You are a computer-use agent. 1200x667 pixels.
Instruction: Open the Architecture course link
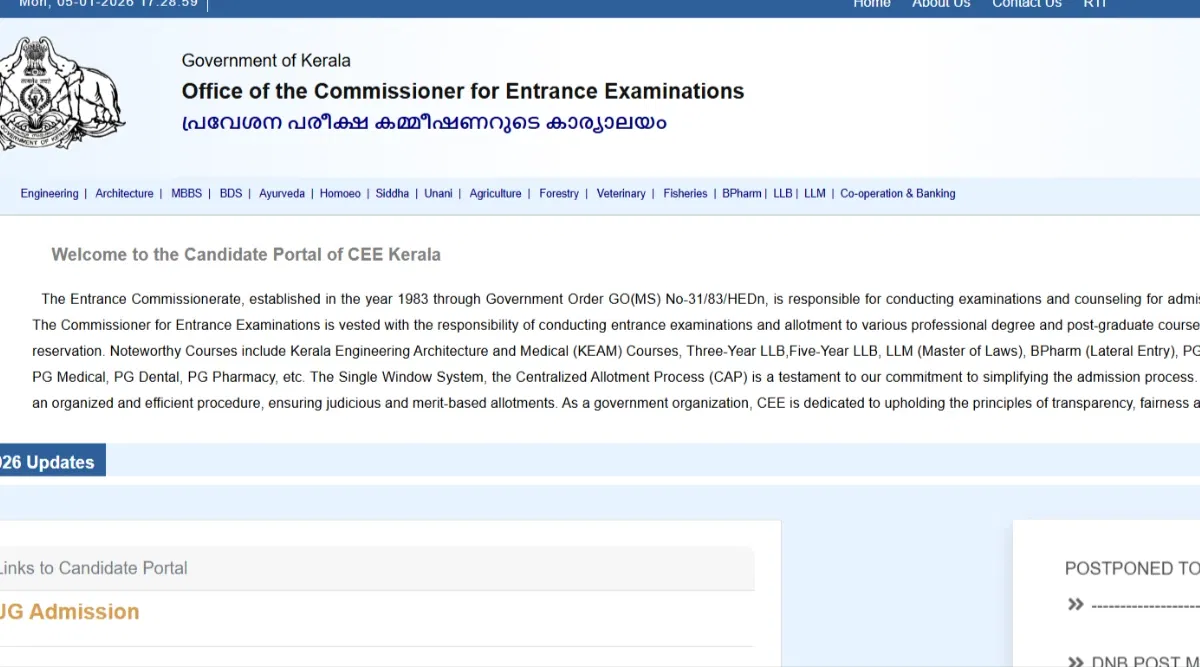(124, 194)
